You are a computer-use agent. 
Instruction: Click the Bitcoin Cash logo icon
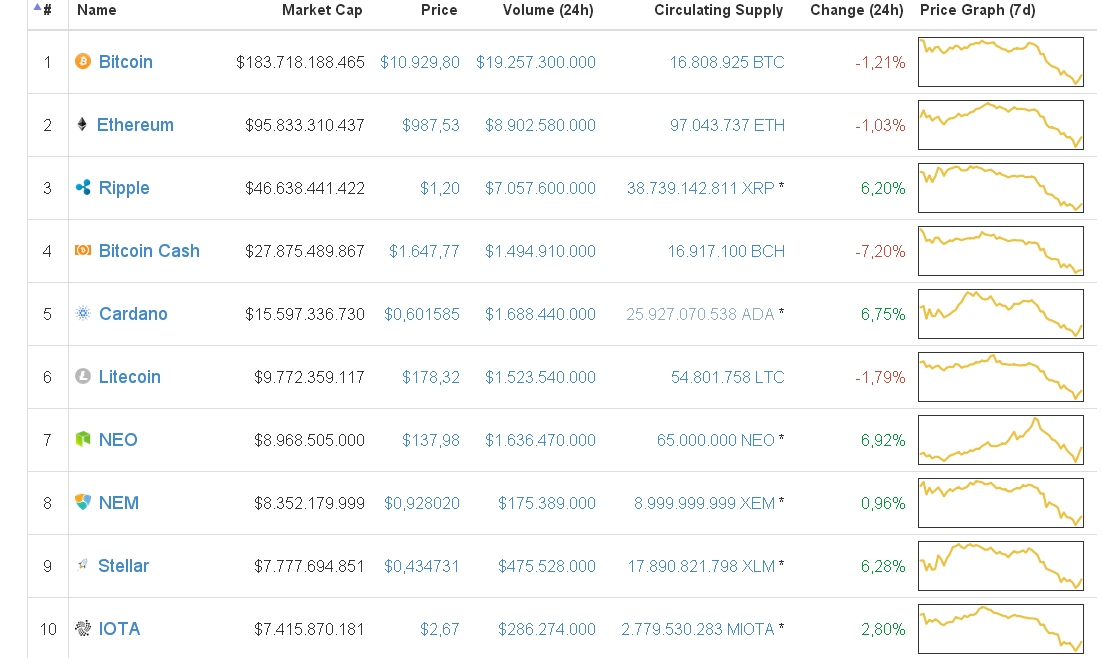pyautogui.click(x=83, y=250)
